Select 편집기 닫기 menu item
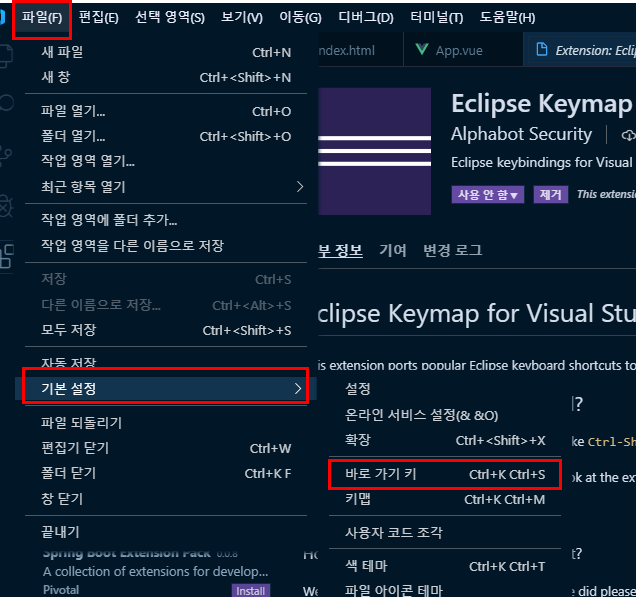 166,448
